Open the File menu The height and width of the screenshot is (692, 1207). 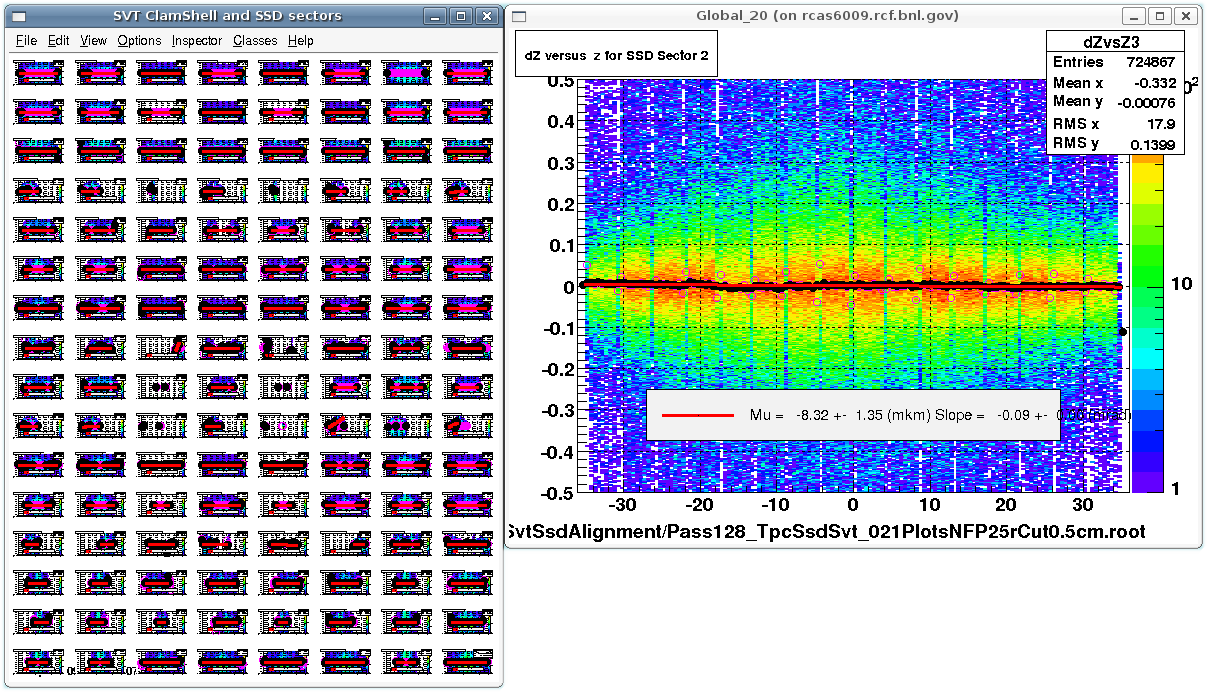[26, 41]
